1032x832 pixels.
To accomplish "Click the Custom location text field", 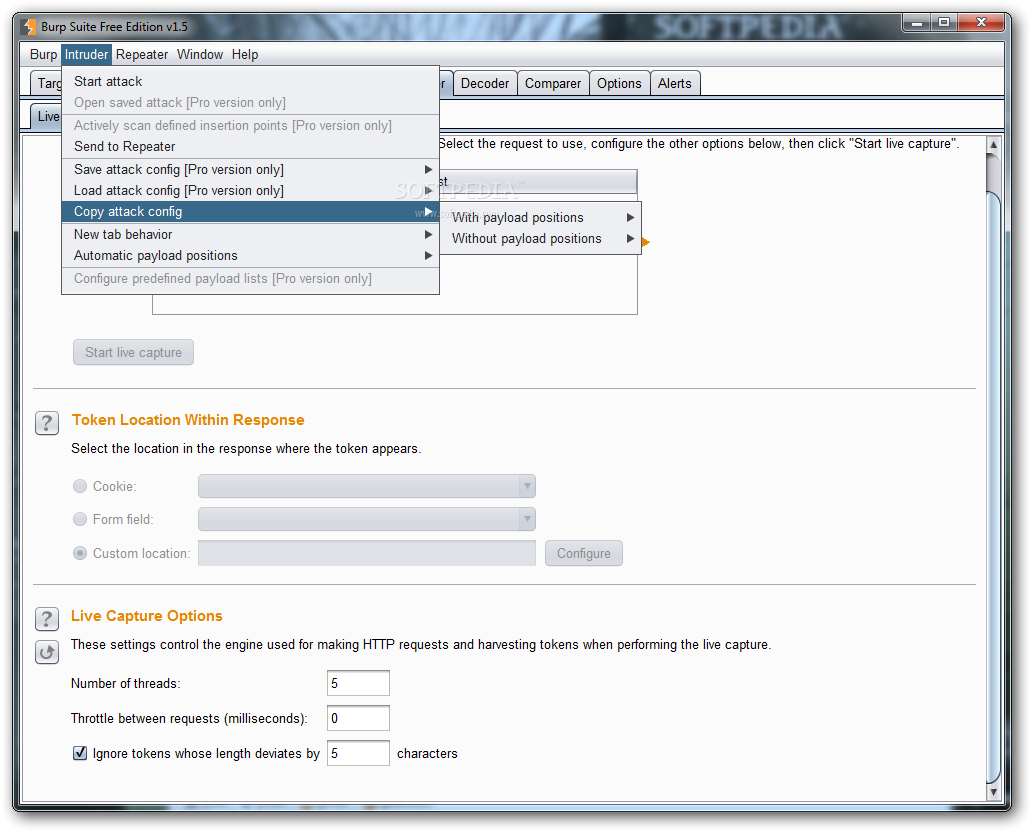I will point(367,553).
